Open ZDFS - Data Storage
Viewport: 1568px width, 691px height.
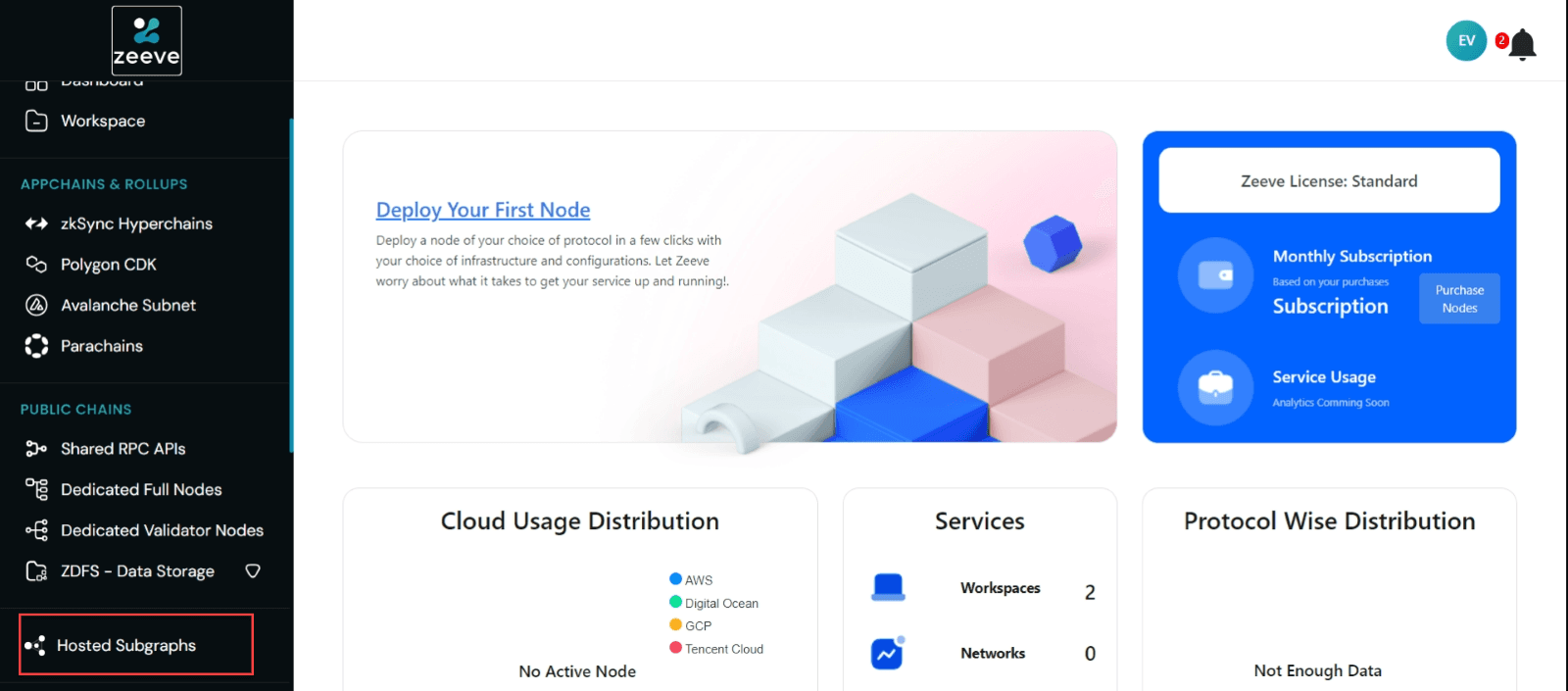pyautogui.click(x=137, y=571)
